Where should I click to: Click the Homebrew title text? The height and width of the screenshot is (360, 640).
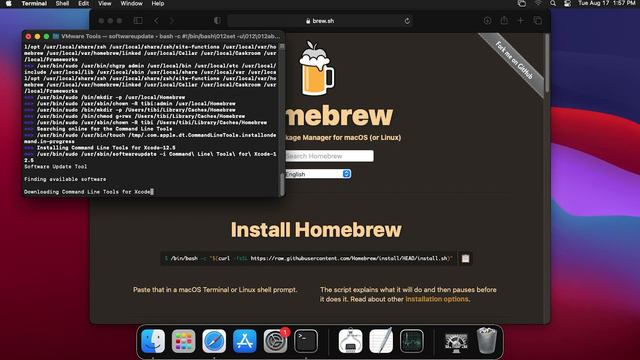click(339, 116)
